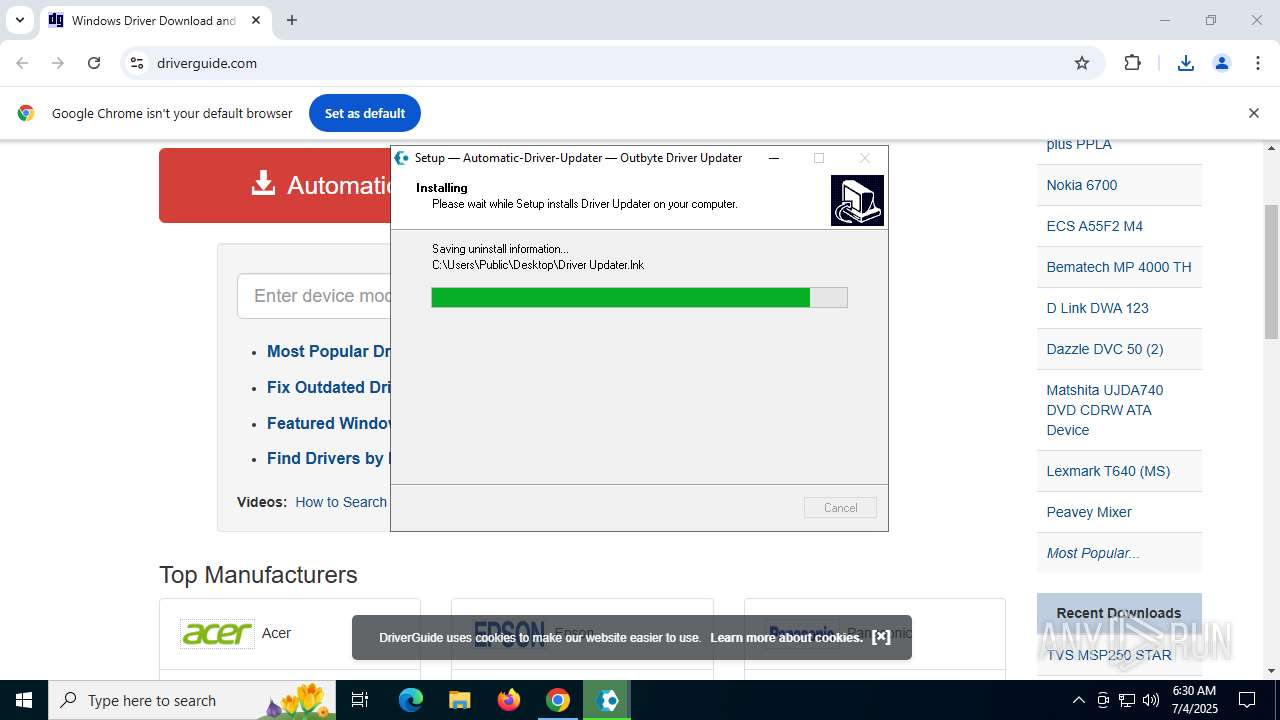Launch Microsoft Edge from the taskbar
The height and width of the screenshot is (720, 1280).
pyautogui.click(x=411, y=700)
